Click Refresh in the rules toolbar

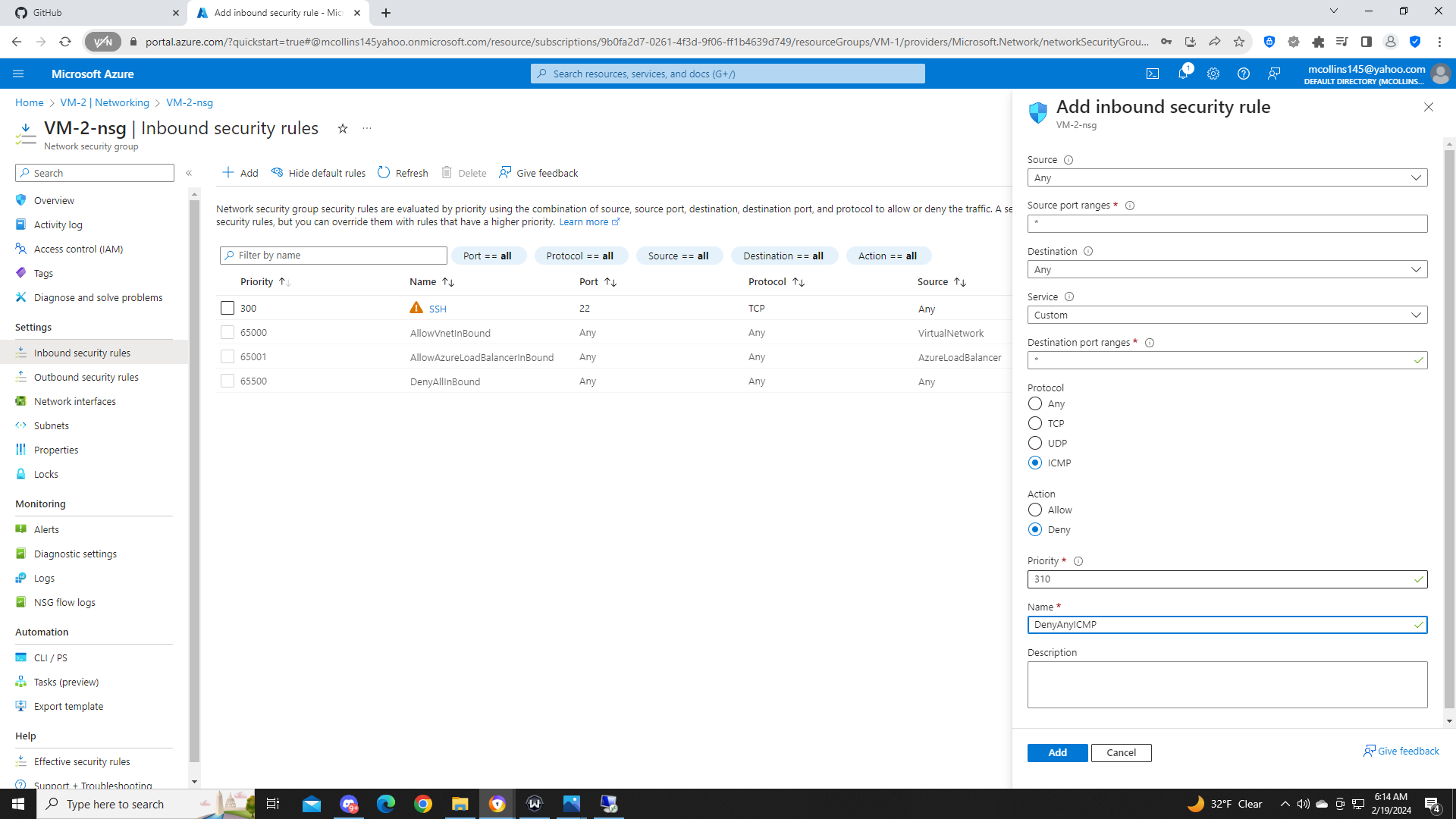tap(403, 173)
